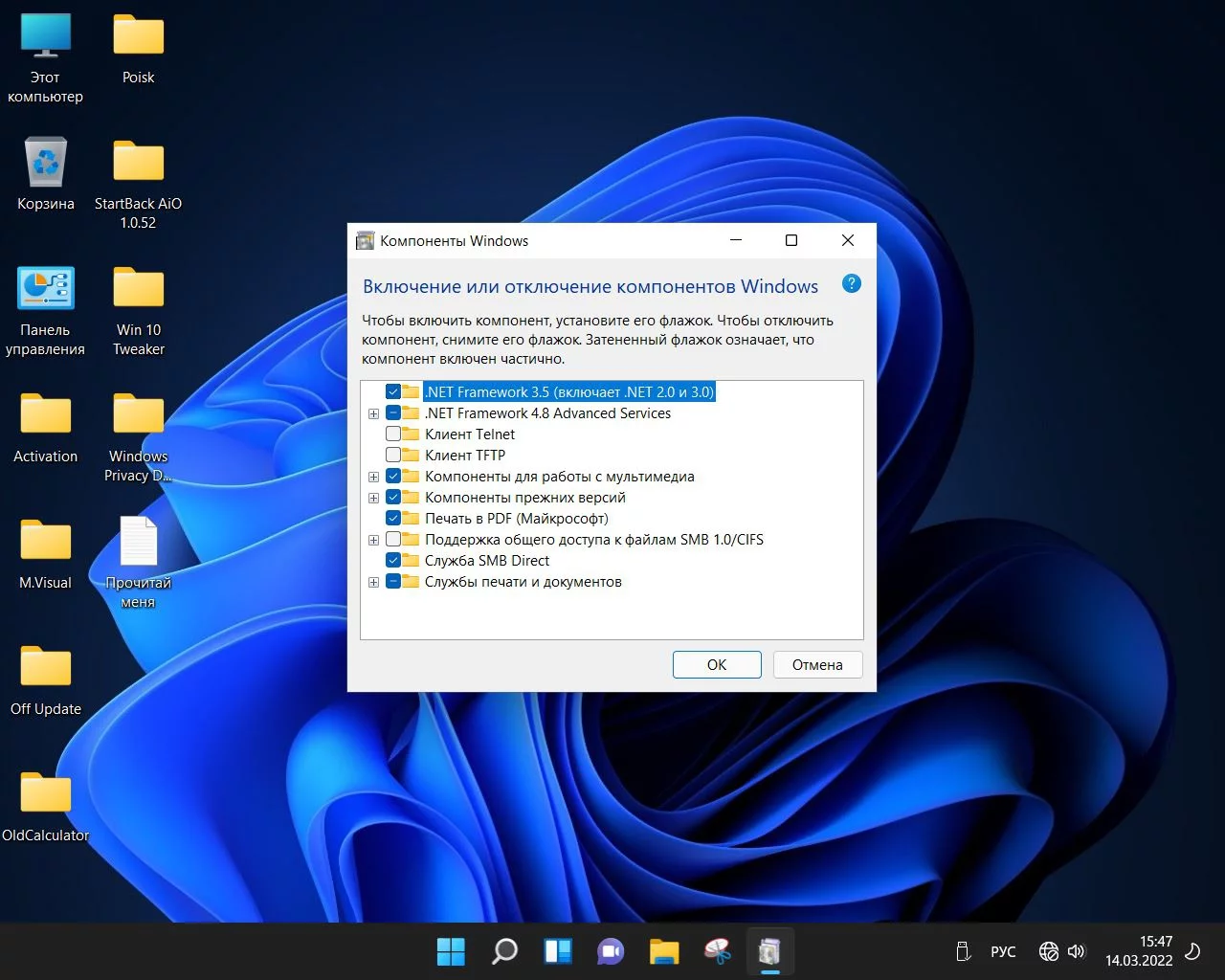This screenshot has width=1225, height=980.
Task: Expand Компоненты прежних версий tree node
Action: (x=373, y=499)
